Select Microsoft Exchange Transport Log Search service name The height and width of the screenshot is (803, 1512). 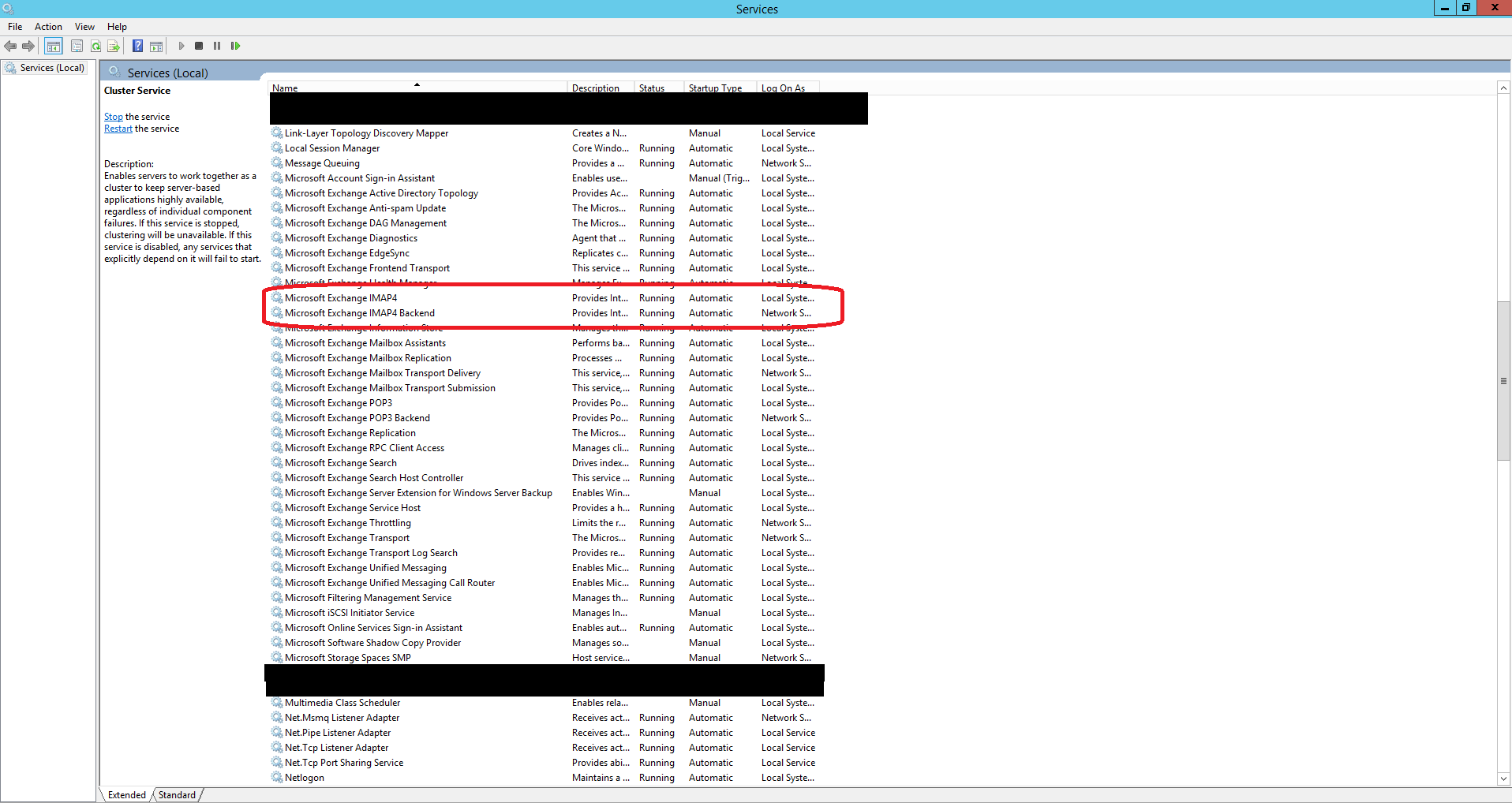click(371, 553)
